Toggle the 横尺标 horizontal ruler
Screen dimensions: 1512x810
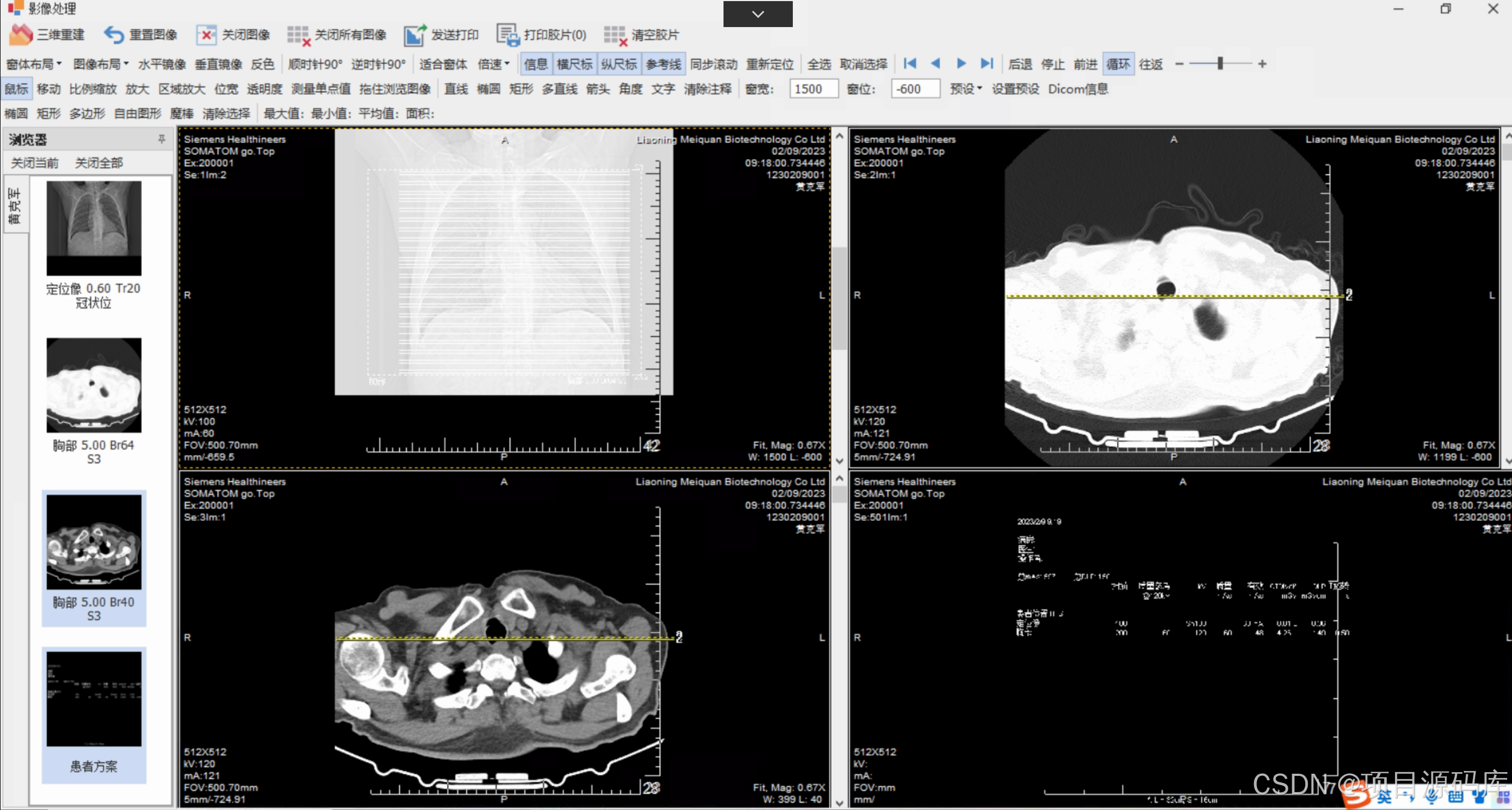[574, 64]
